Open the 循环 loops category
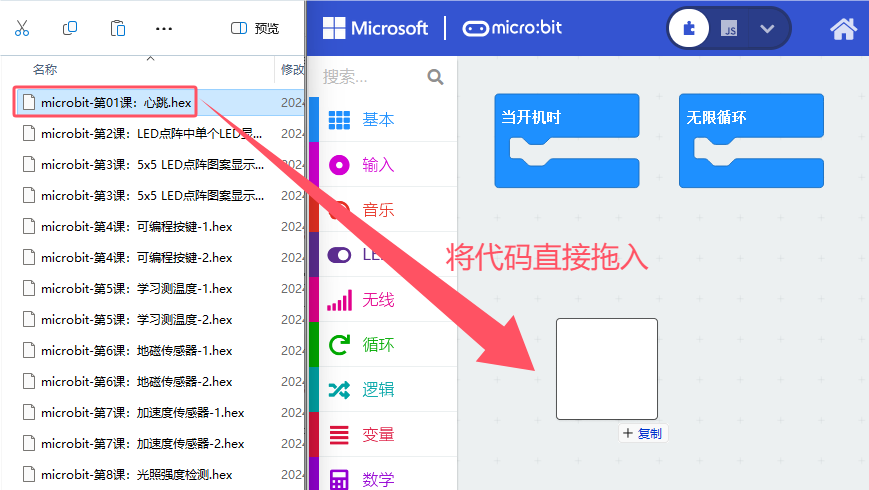 click(x=383, y=345)
